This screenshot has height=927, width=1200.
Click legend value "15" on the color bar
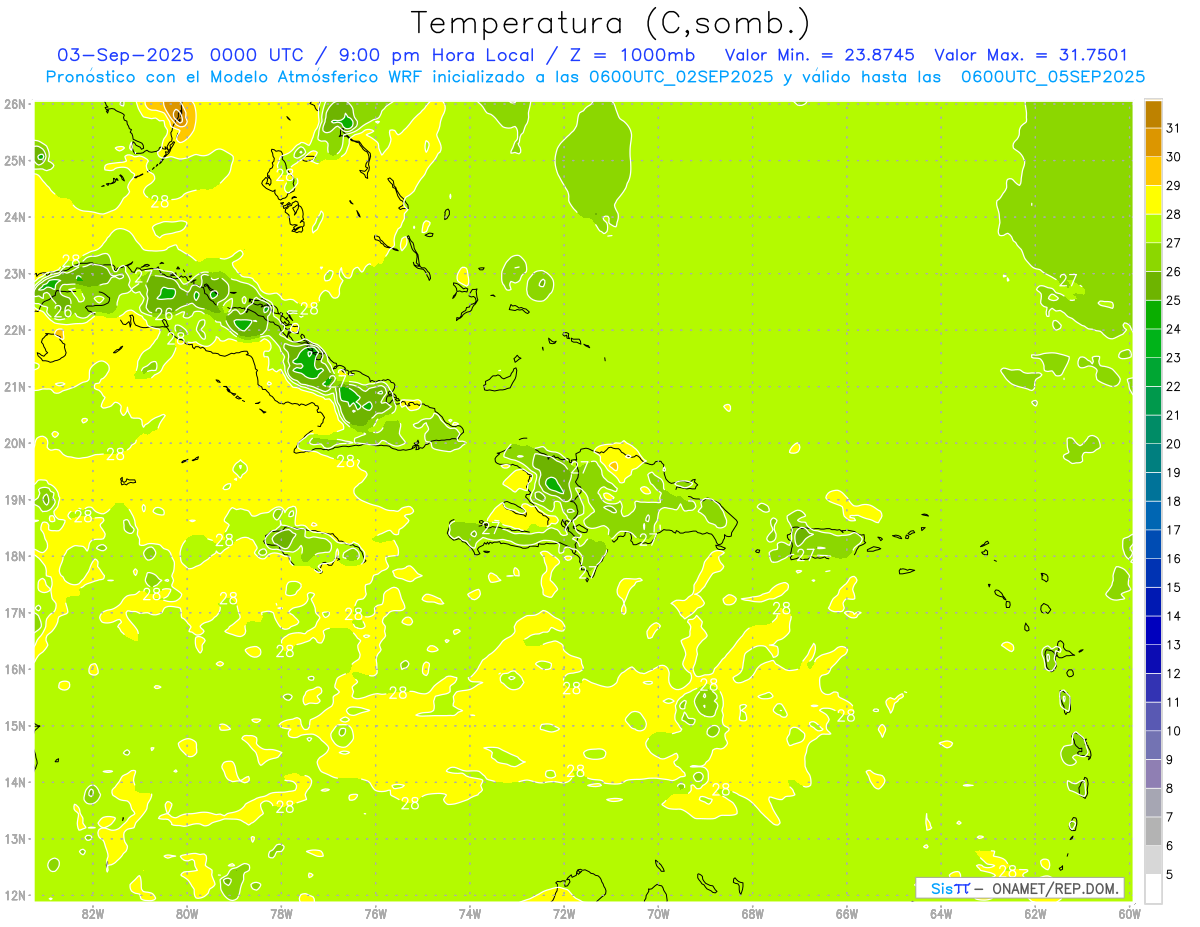point(1173,587)
